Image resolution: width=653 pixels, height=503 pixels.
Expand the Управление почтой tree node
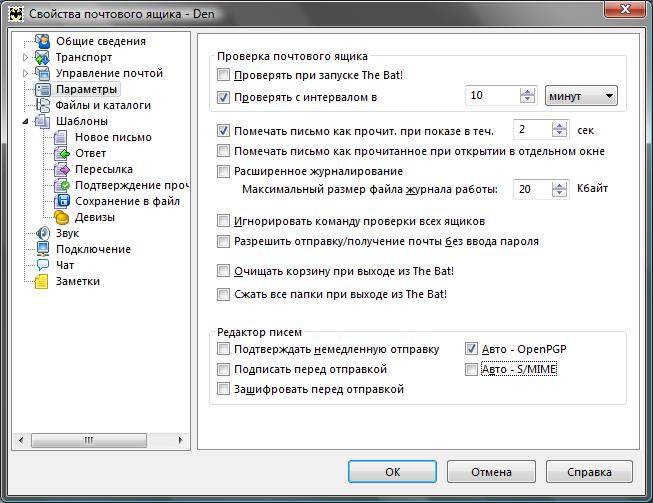click(25, 73)
